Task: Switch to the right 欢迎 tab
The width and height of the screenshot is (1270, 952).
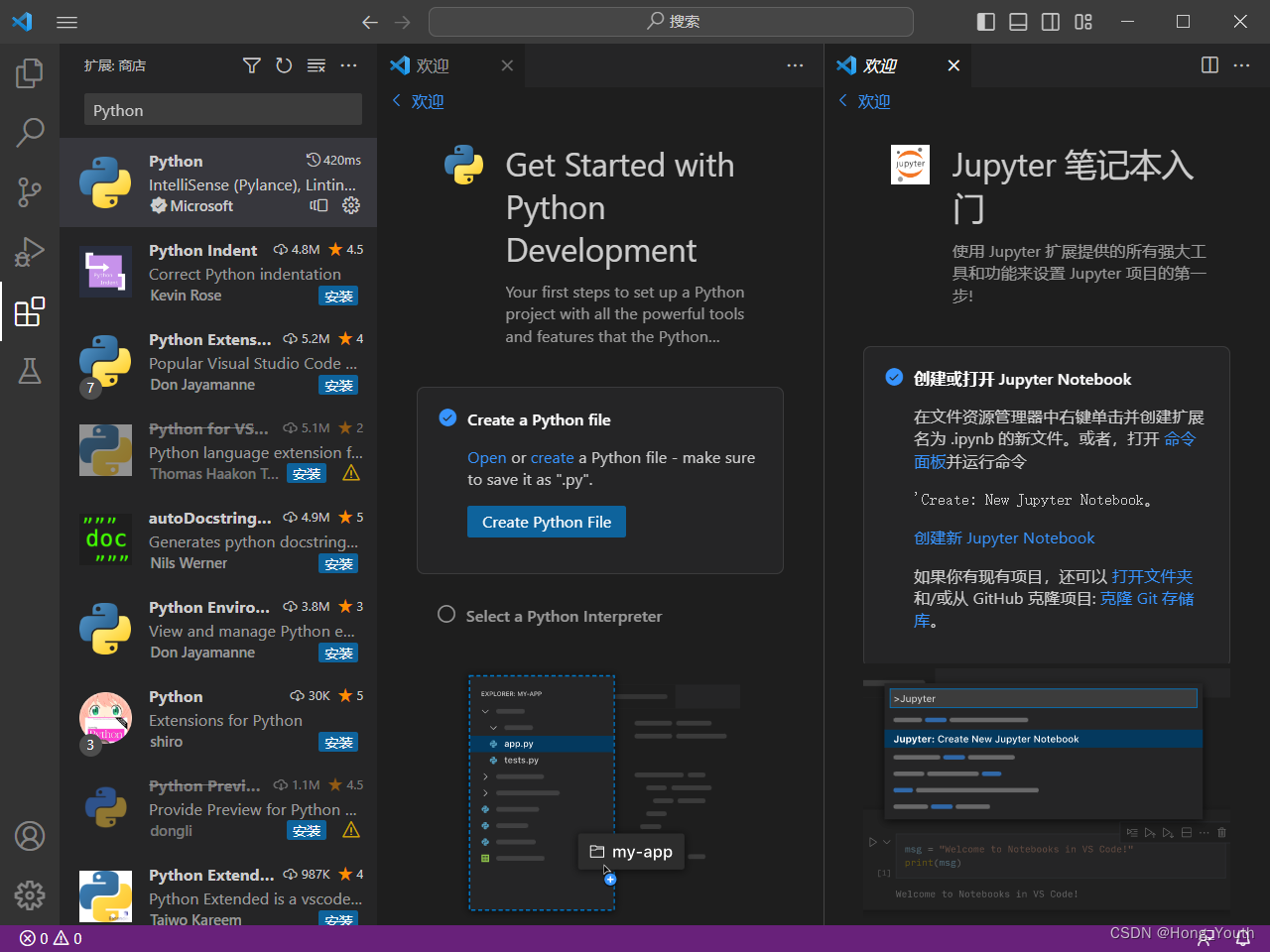Action: 881,65
